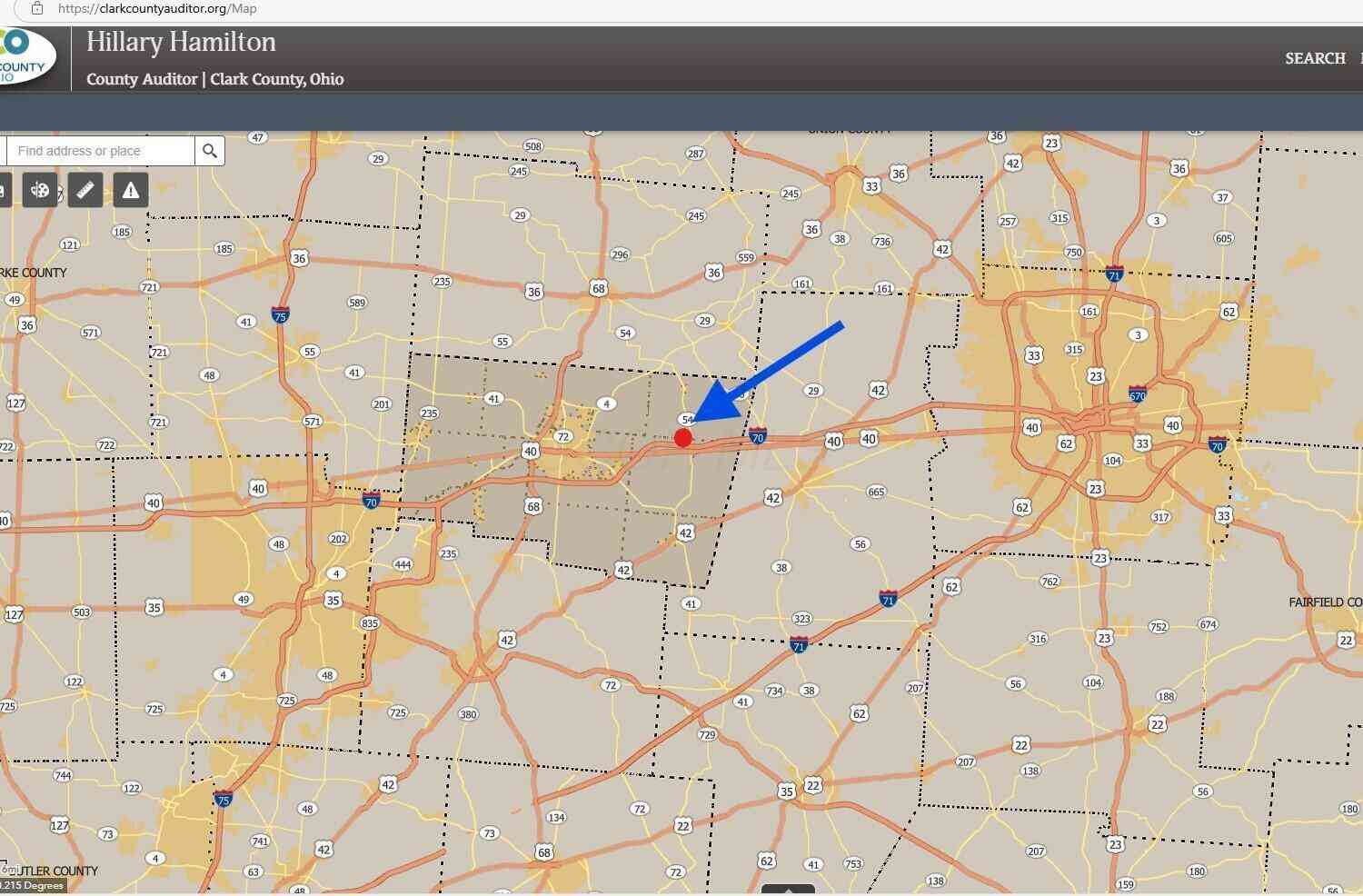Click the route 665 marker
The height and width of the screenshot is (896, 1363).
tap(876, 492)
